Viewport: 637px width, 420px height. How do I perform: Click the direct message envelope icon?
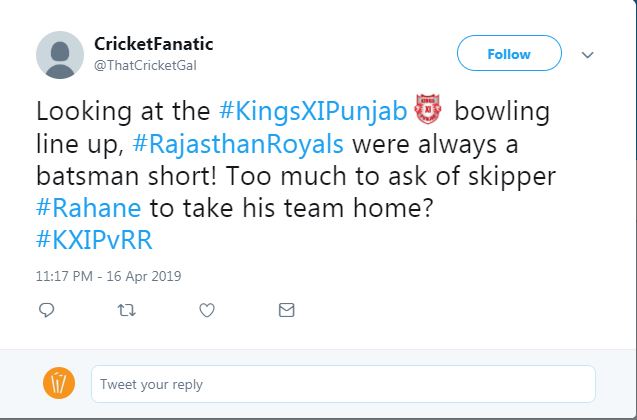(287, 311)
